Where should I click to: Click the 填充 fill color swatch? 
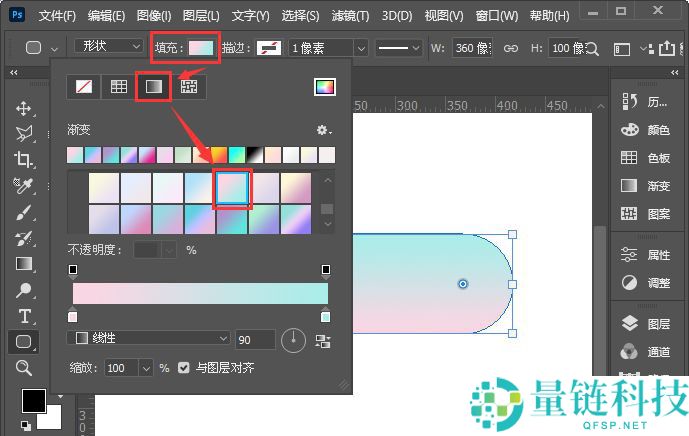coord(202,47)
